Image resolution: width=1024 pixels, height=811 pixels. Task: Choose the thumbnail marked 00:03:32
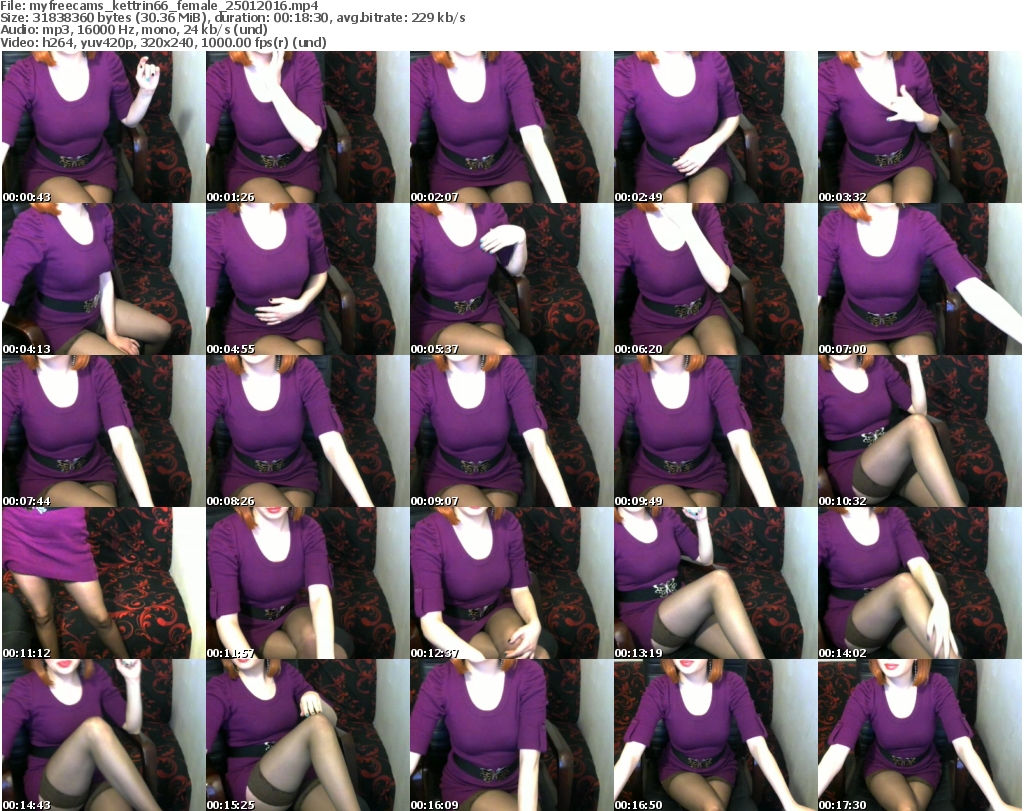pos(920,127)
